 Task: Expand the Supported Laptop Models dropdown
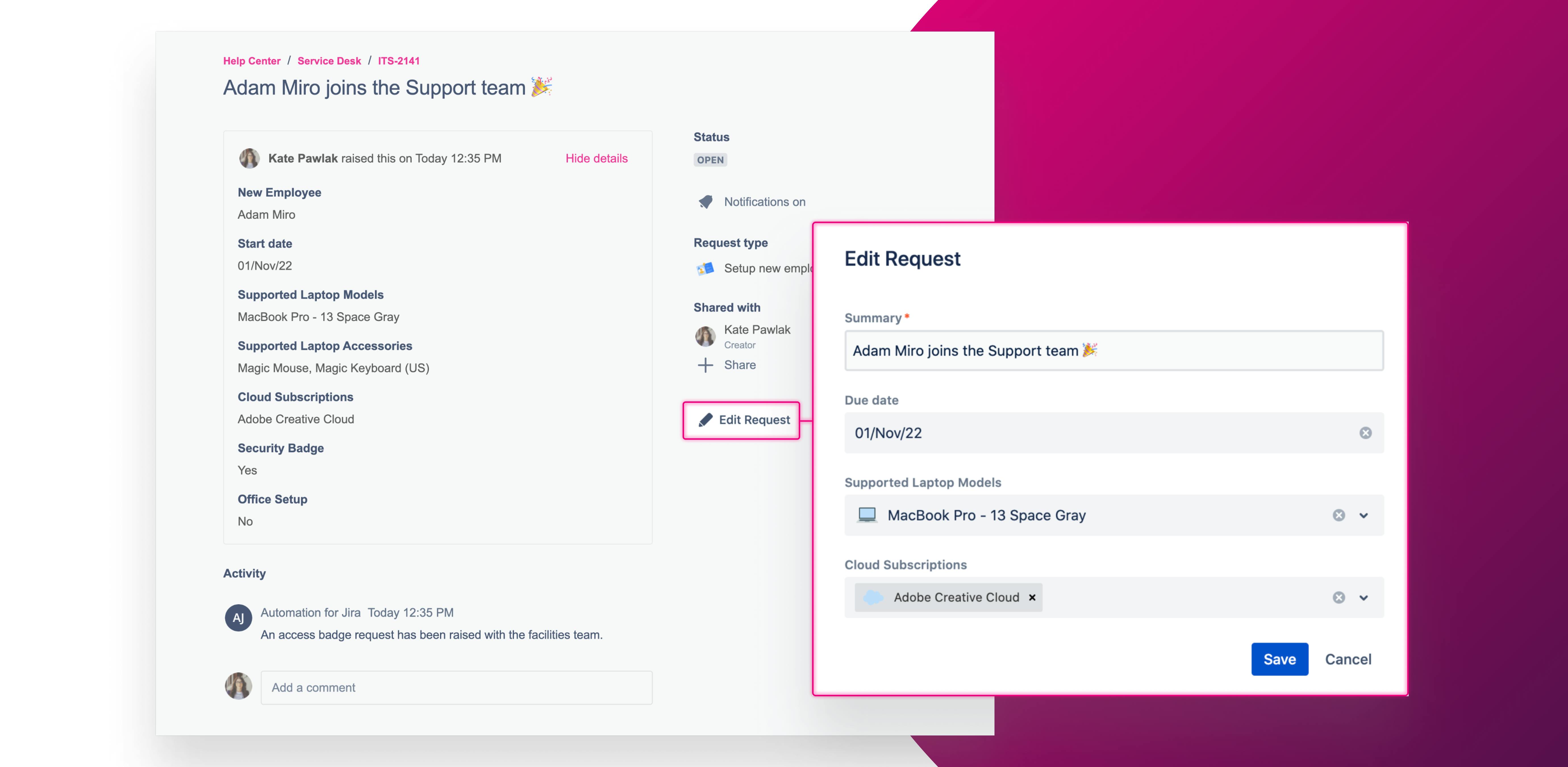(1363, 515)
